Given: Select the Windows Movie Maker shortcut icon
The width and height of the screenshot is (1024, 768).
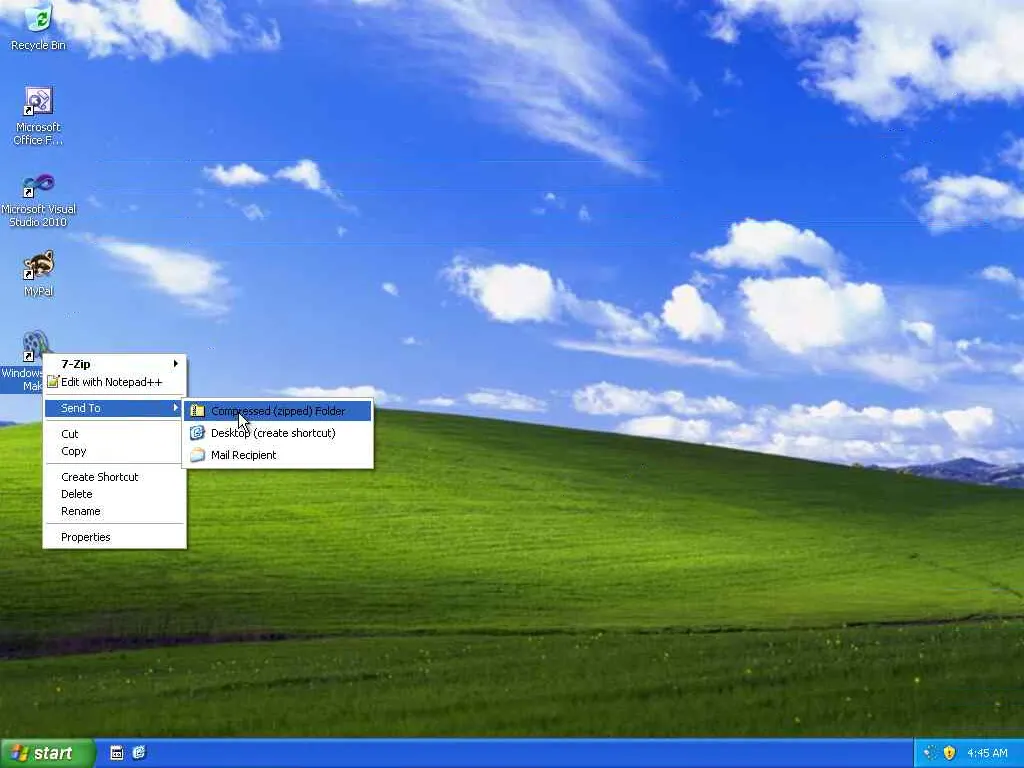Looking at the screenshot, I should tap(34, 345).
